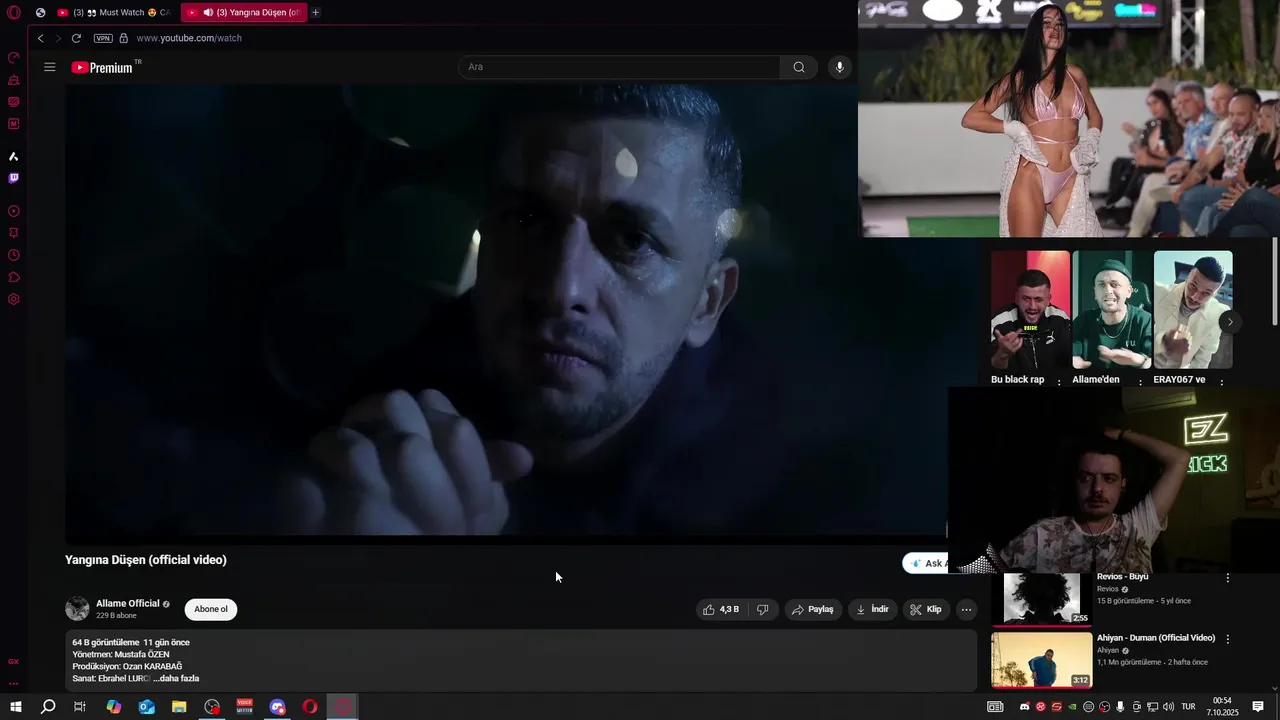Open Windows Start menu

[16, 707]
